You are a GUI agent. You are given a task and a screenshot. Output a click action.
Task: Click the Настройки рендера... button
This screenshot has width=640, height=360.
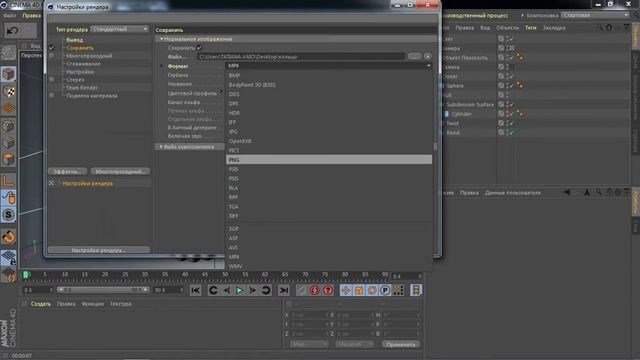(x=99, y=250)
